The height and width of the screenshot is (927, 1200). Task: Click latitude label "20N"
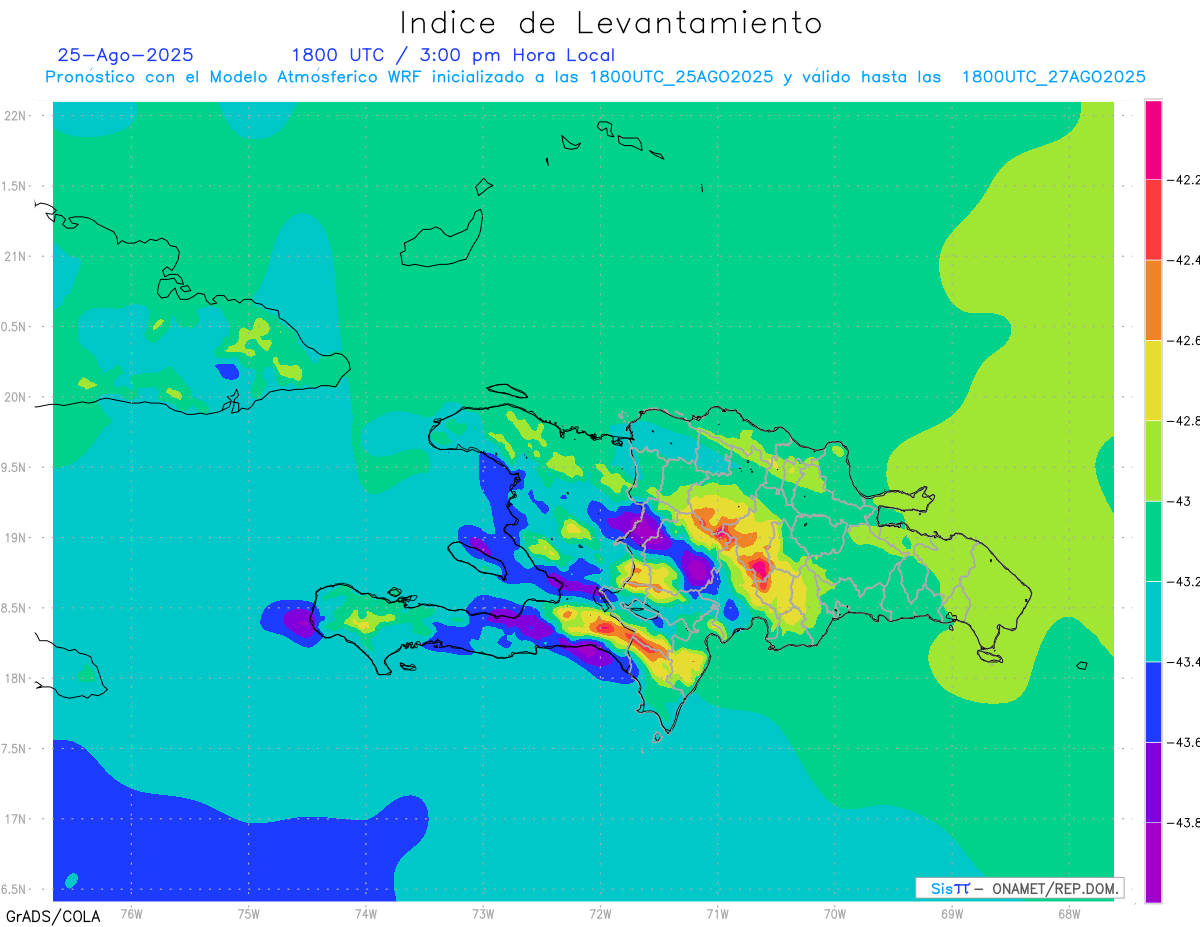tap(14, 397)
